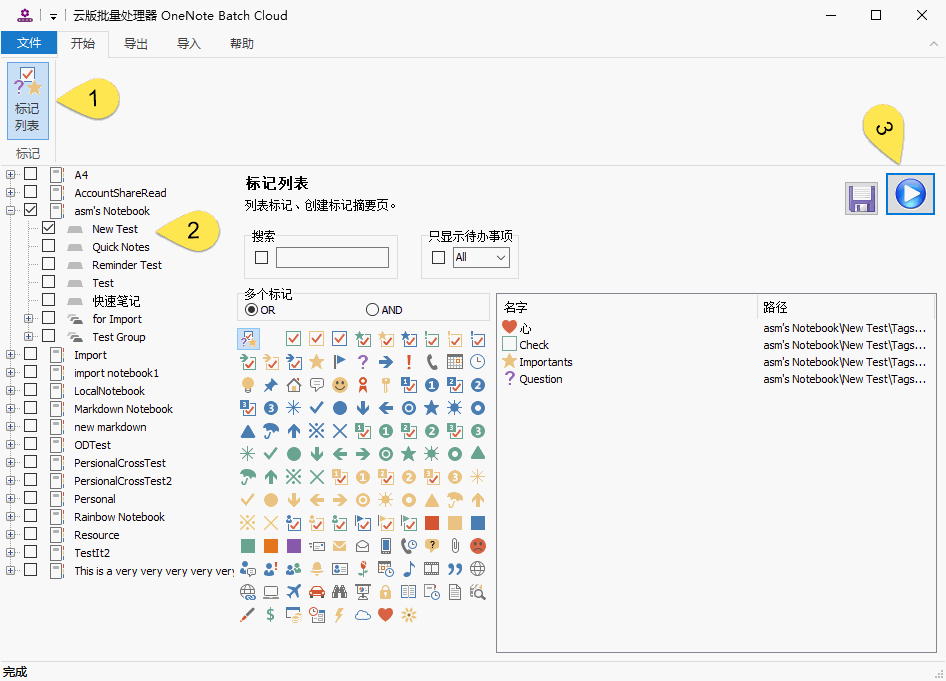946x681 pixels.
Task: Expand the Rainbow Notebook tree node
Action: point(10,516)
